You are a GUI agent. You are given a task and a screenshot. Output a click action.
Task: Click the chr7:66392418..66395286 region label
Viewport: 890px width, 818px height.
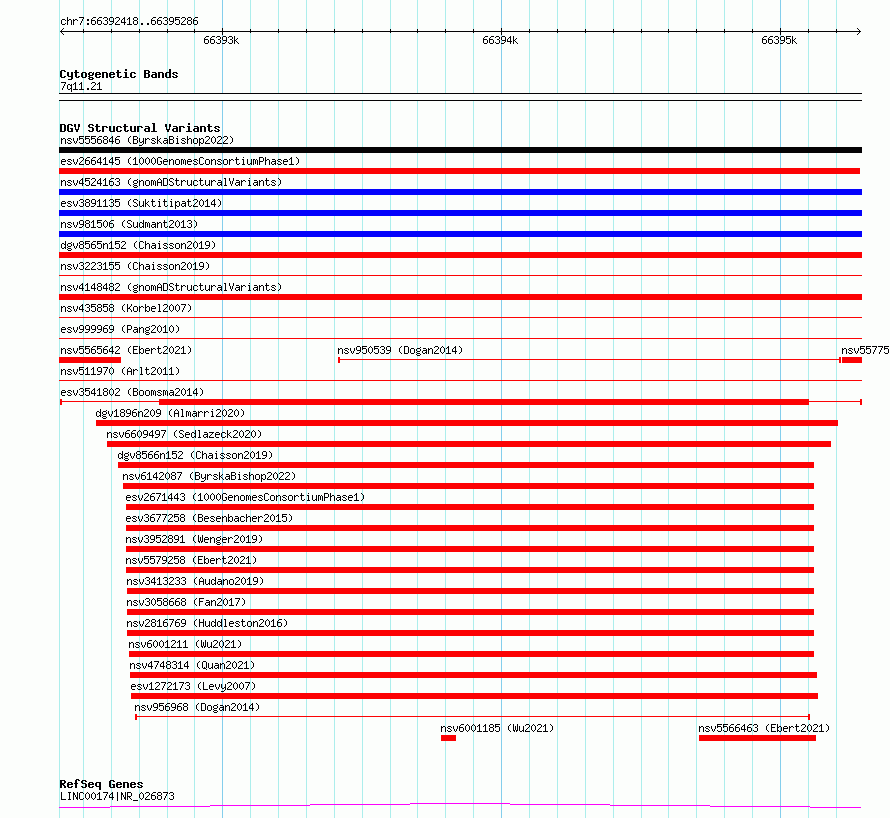point(129,22)
